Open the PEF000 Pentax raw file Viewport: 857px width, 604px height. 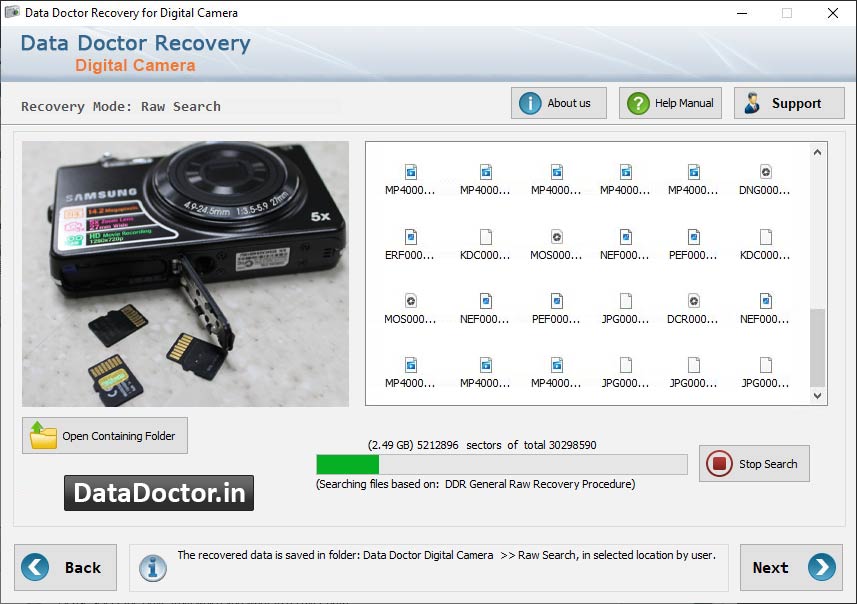click(x=694, y=240)
